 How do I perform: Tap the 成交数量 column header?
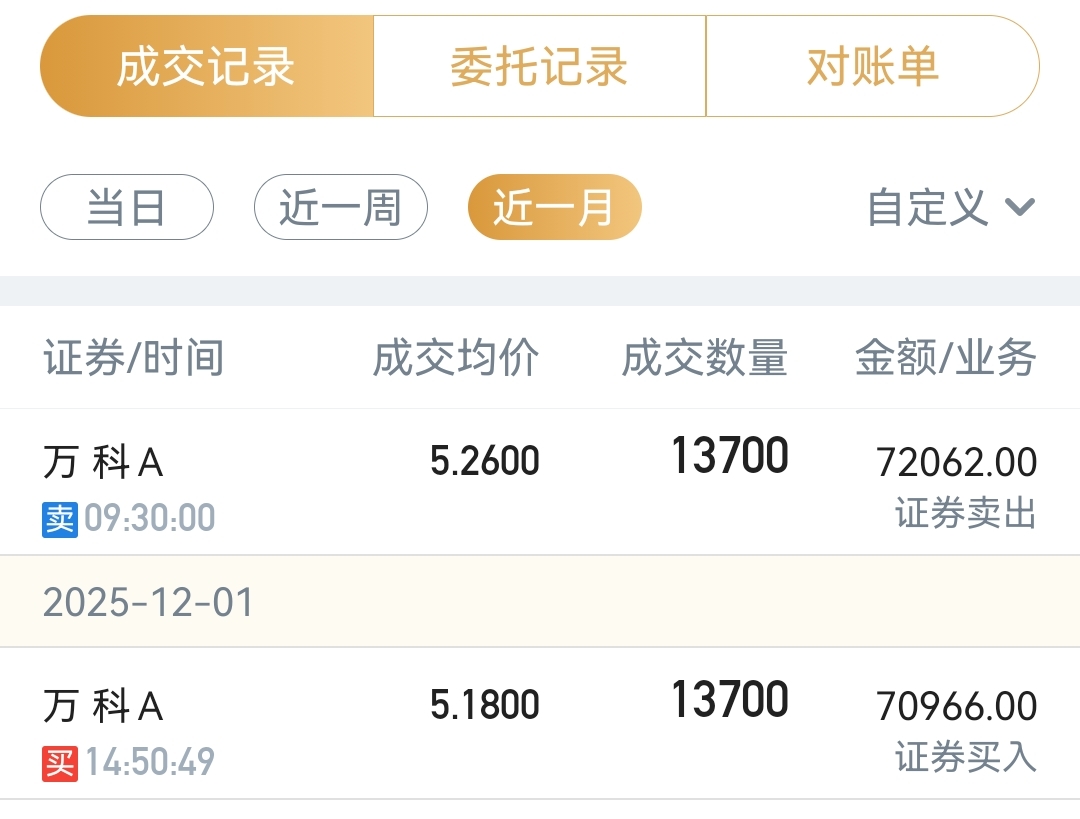[704, 358]
